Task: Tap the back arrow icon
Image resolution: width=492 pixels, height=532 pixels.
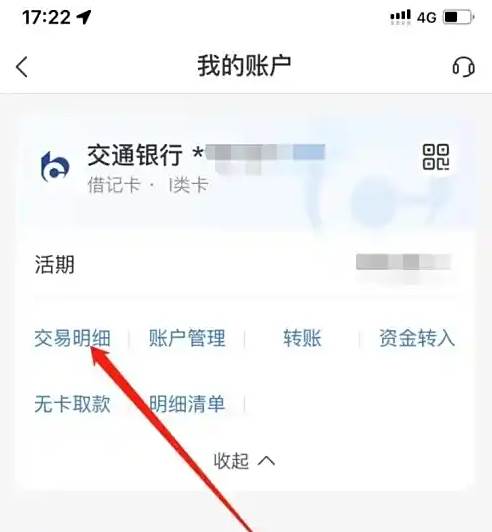Action: [x=22, y=67]
